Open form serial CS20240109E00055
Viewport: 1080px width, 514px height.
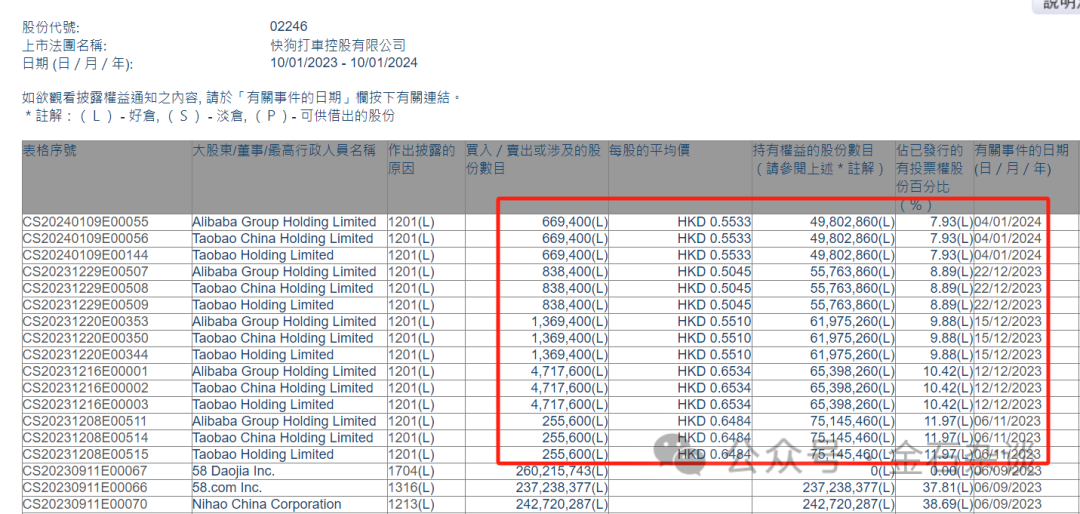pyautogui.click(x=86, y=223)
